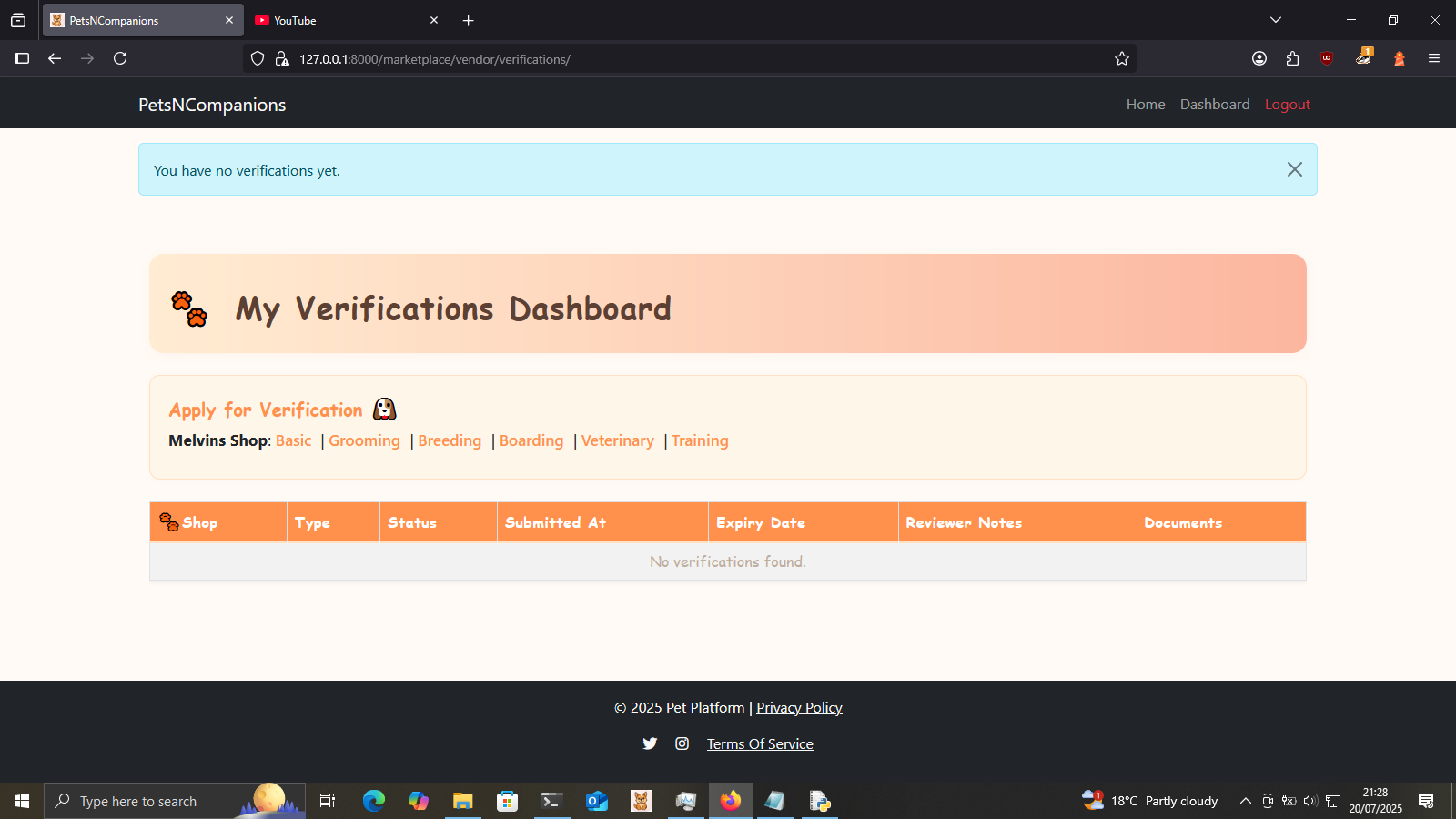This screenshot has width=1456, height=819.
Task: Focus the browser address bar URL
Action: point(692,59)
